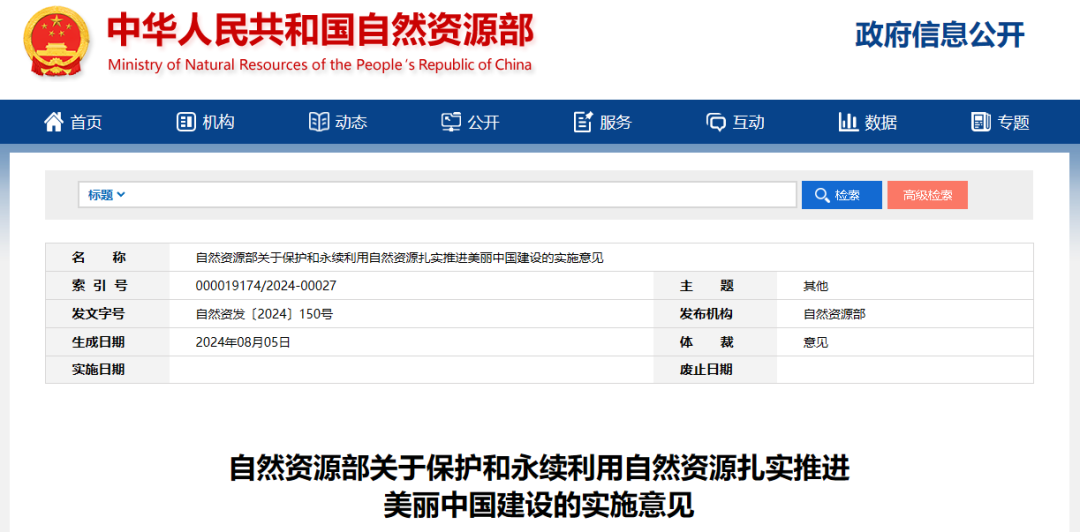Select the 体裁 value 意见
1080x532 pixels.
[x=816, y=342]
